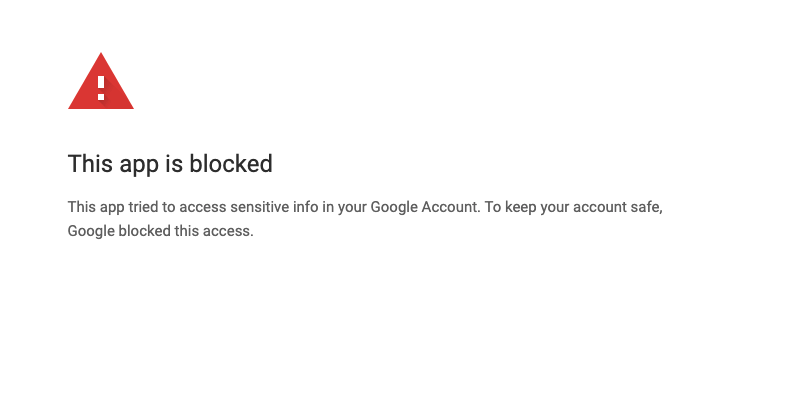Click the "This app is blocked" heading
The image size is (797, 415).
coord(170,163)
